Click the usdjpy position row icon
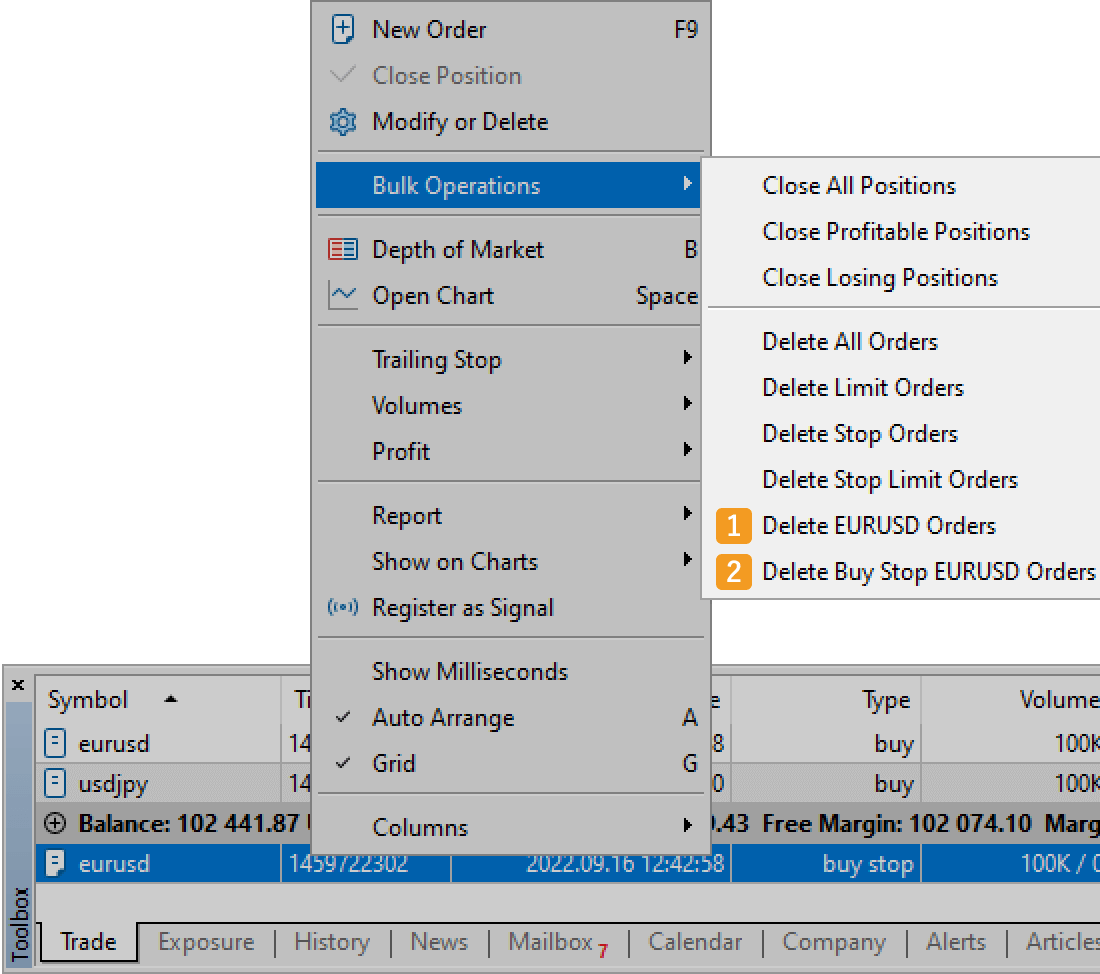The height and width of the screenshot is (974, 1100). 56,783
